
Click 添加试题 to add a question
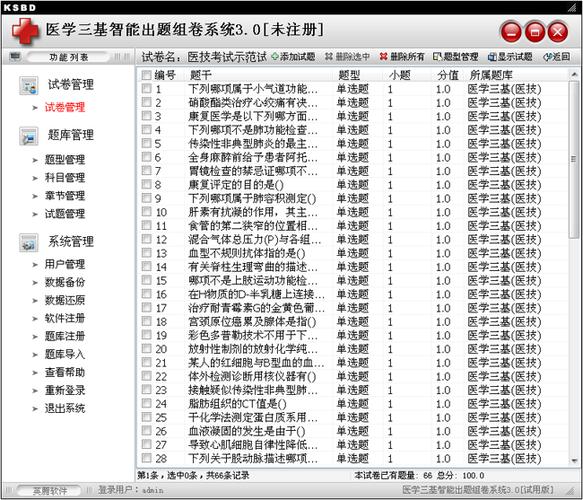[293, 57]
